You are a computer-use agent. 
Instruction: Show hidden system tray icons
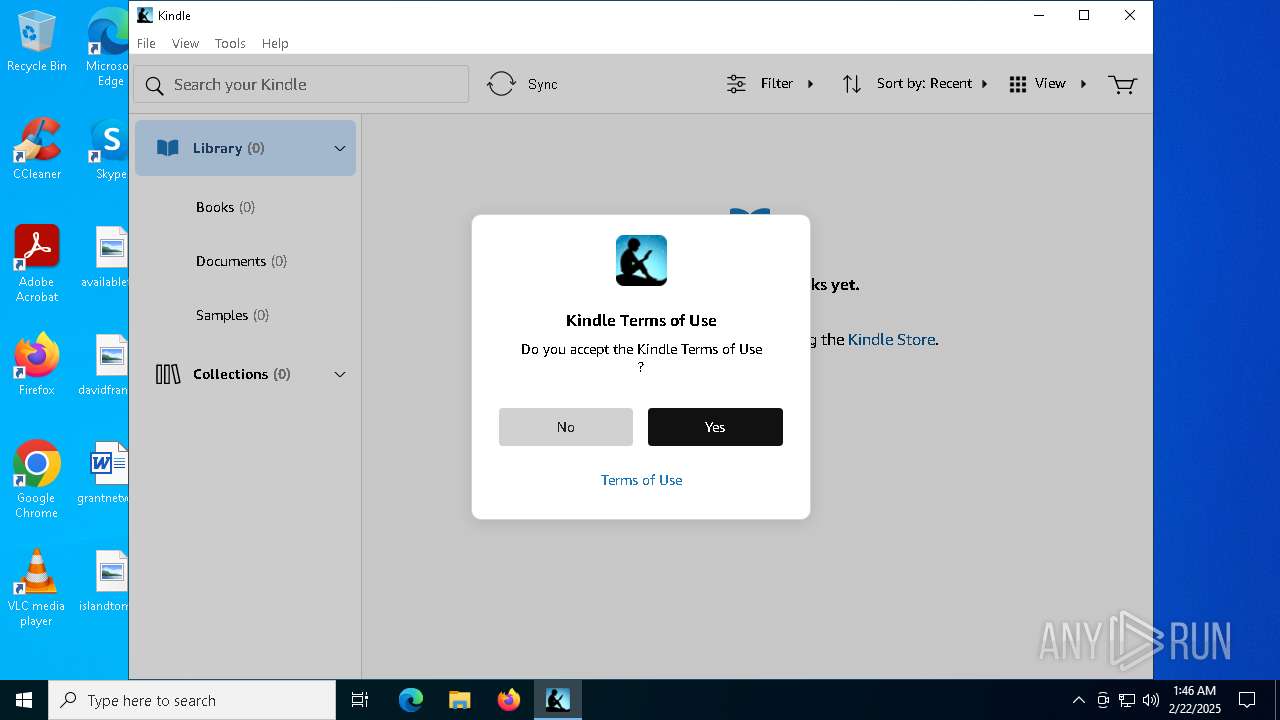click(x=1078, y=700)
